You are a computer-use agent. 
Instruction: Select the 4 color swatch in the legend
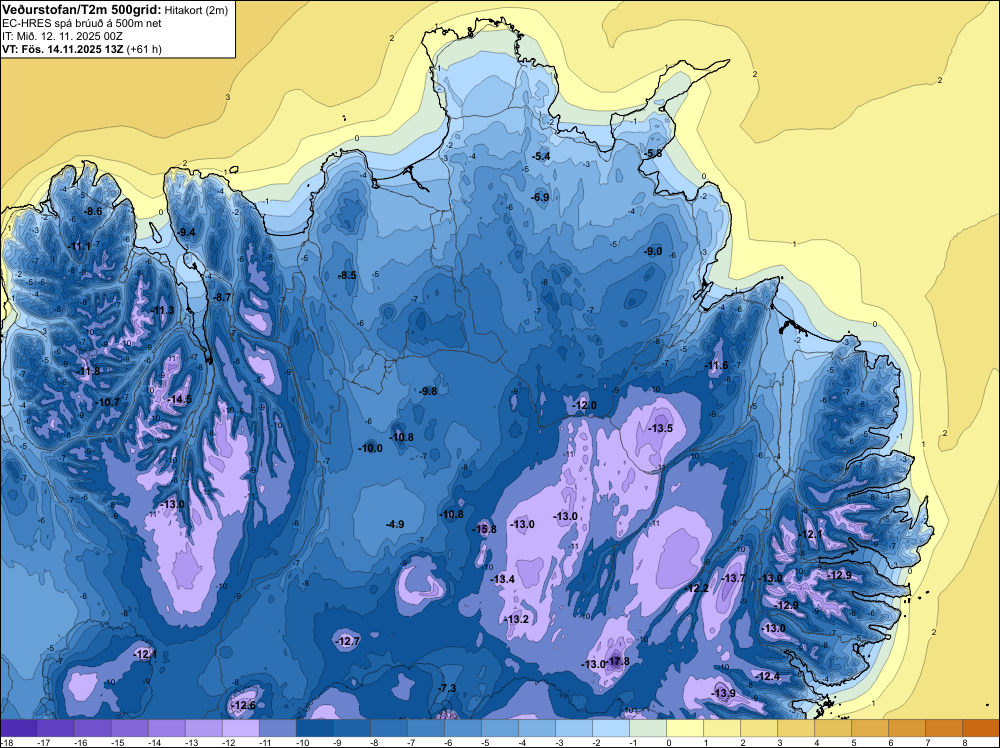tap(834, 728)
